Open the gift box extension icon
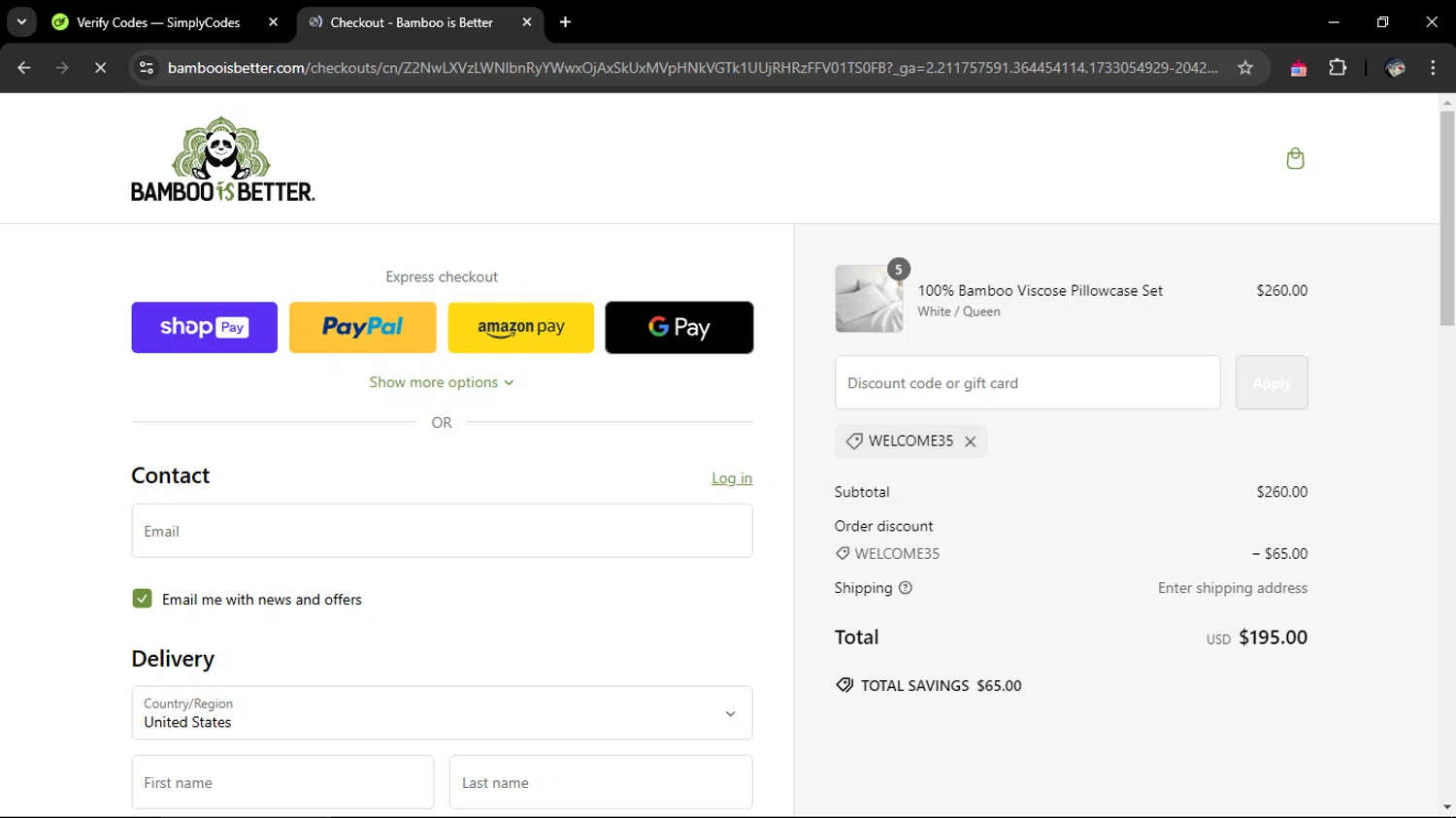Screen dimensions: 1456x818 click(x=1298, y=68)
